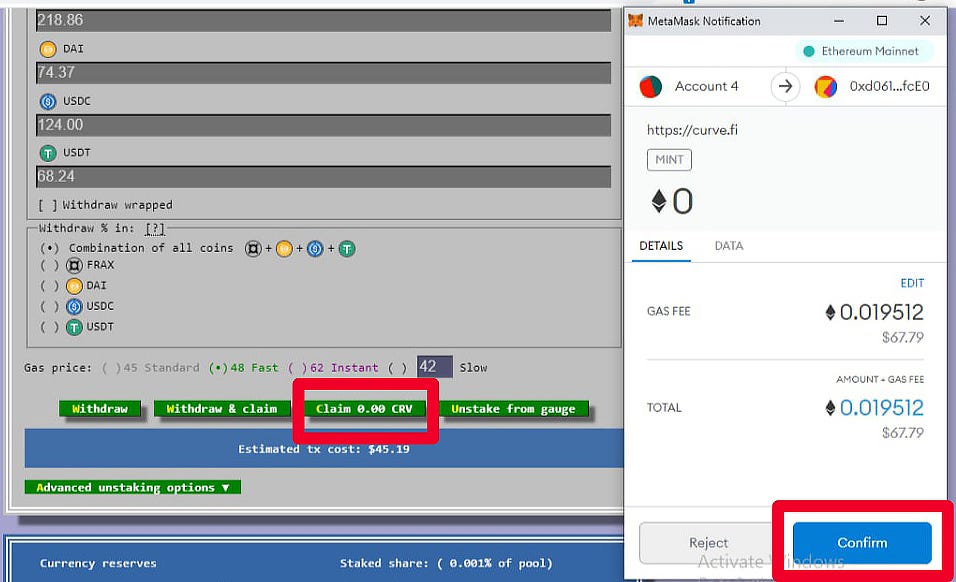956x582 pixels.
Task: Open the [?] help link beside Withdraw % in
Action: tap(155, 229)
